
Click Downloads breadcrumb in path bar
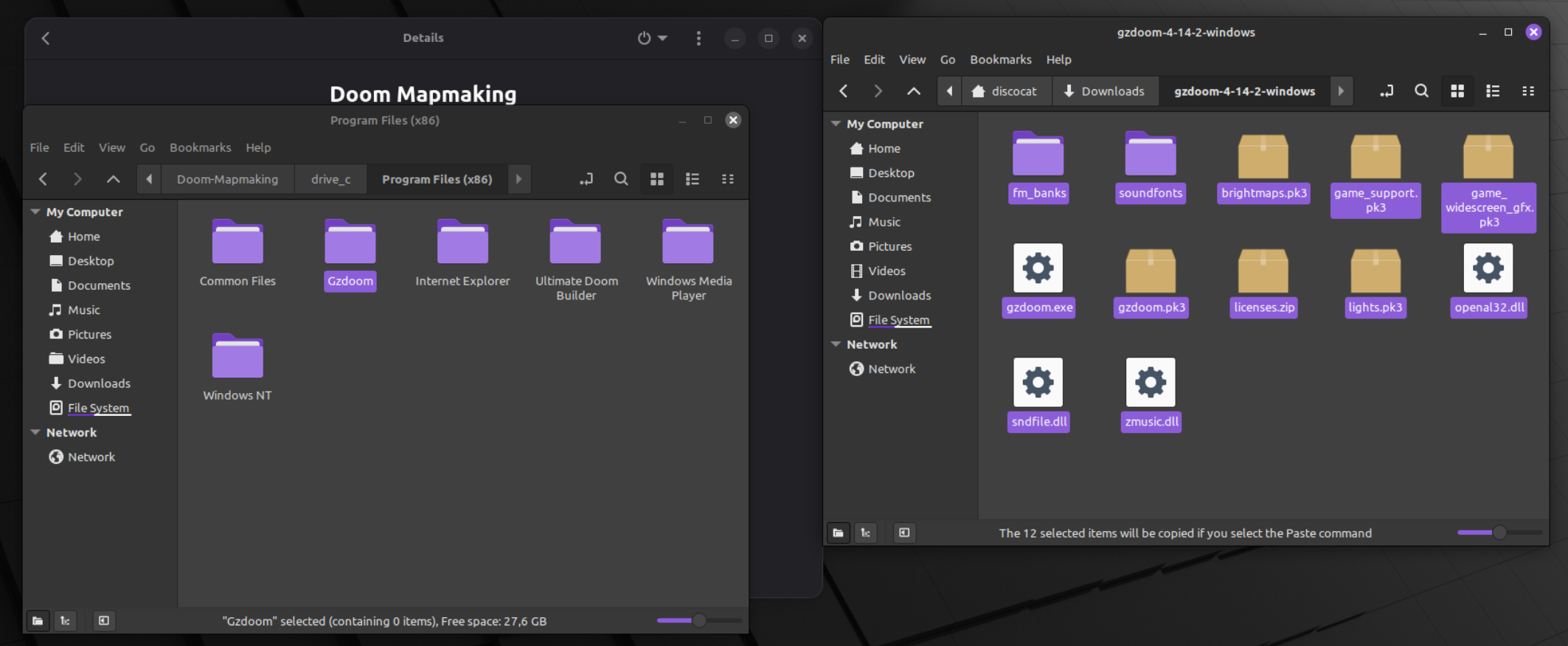[x=1104, y=91]
